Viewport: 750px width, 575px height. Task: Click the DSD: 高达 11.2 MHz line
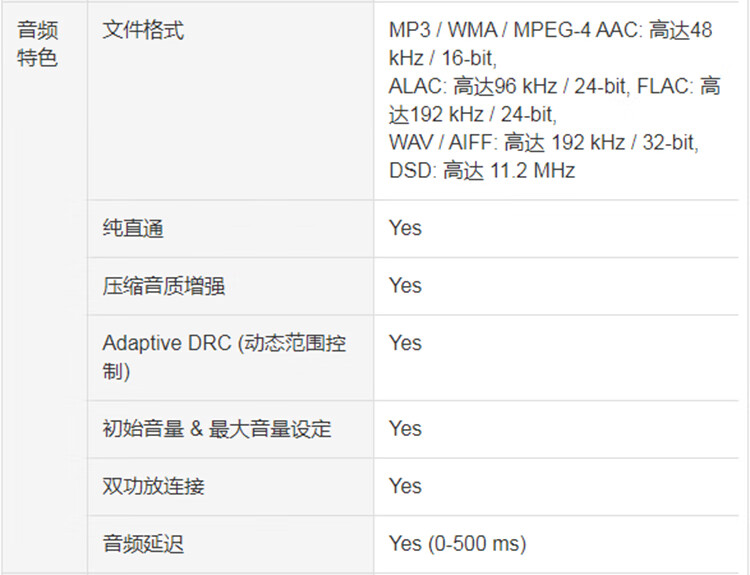(x=482, y=171)
